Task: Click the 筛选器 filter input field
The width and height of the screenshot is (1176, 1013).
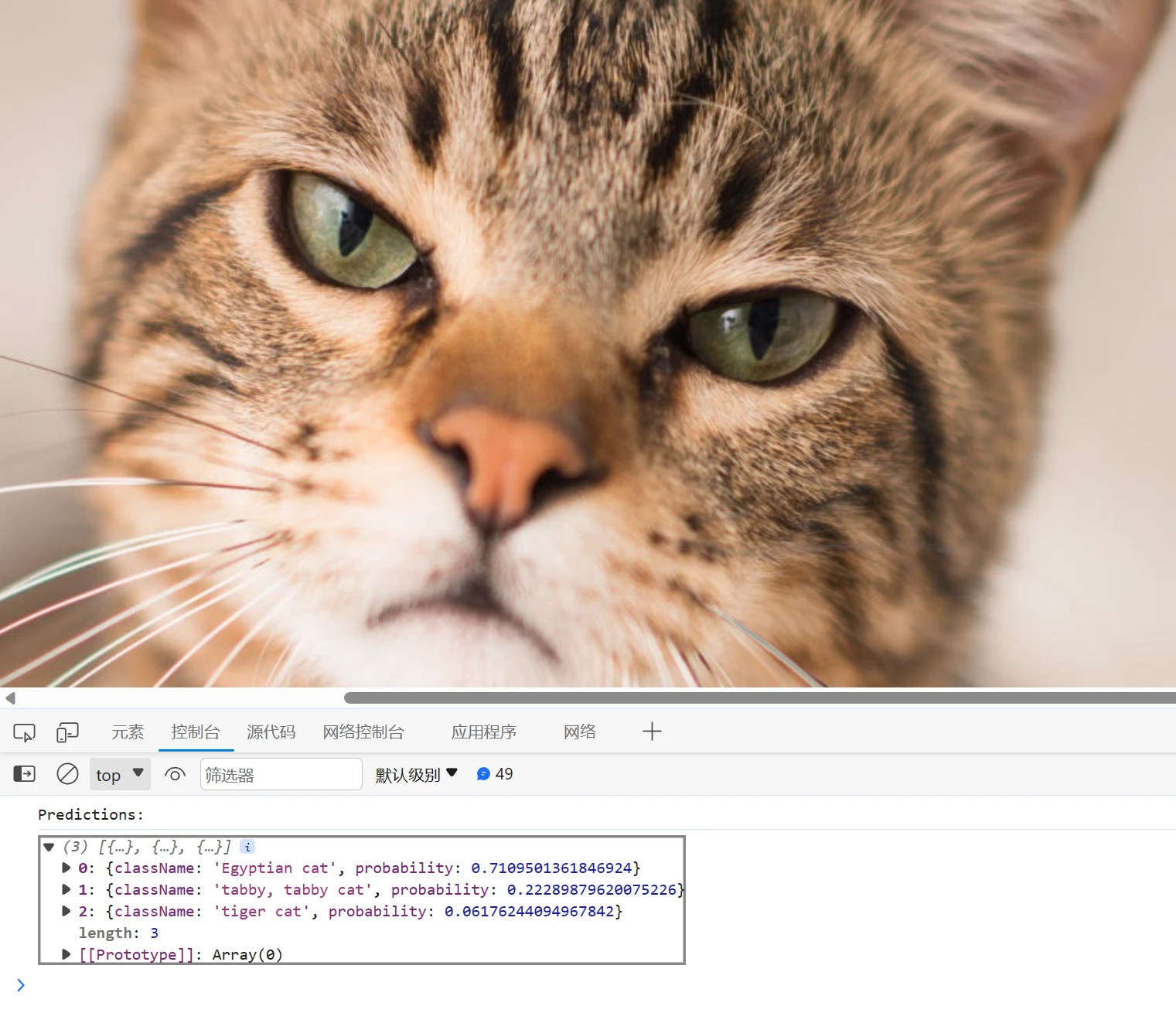Action: coord(281,774)
